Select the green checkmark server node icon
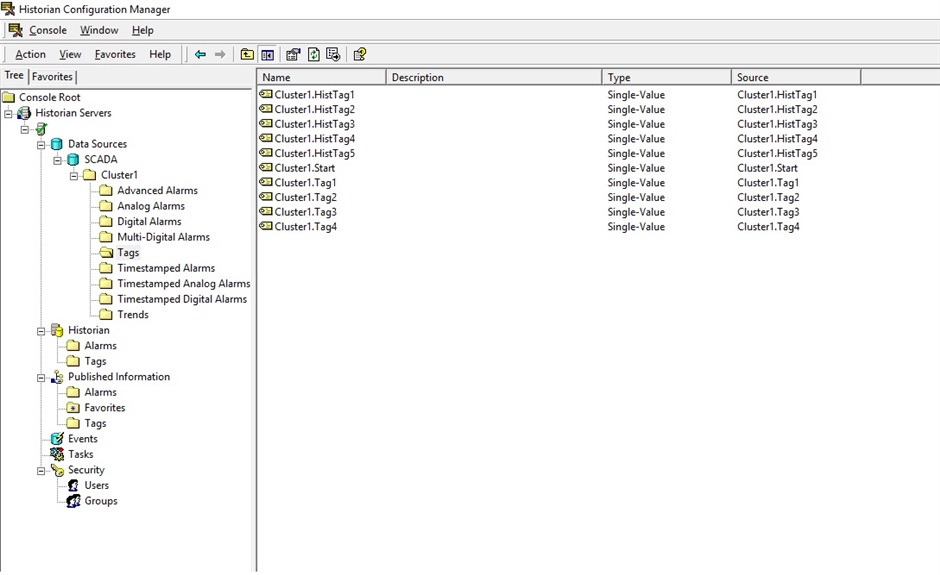The width and height of the screenshot is (940, 575). 41,128
